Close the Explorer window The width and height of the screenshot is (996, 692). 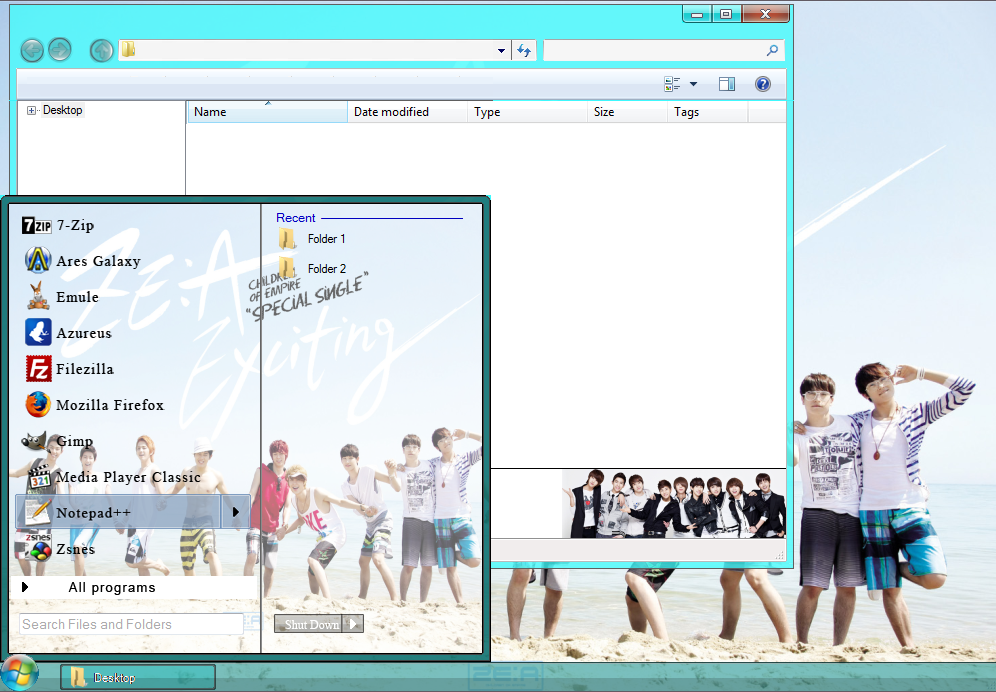(x=765, y=14)
